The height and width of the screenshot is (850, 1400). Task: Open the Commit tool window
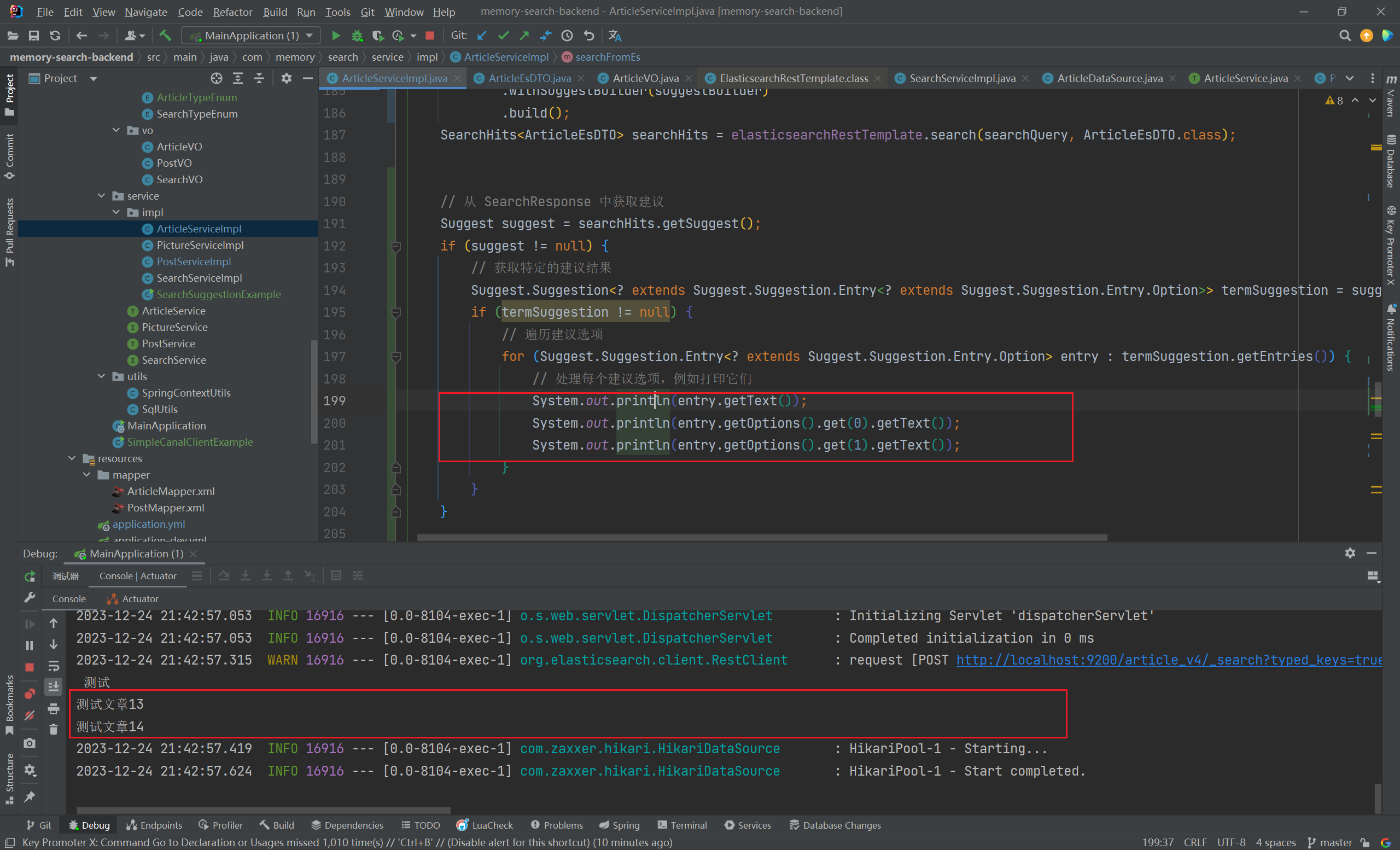pyautogui.click(x=9, y=156)
